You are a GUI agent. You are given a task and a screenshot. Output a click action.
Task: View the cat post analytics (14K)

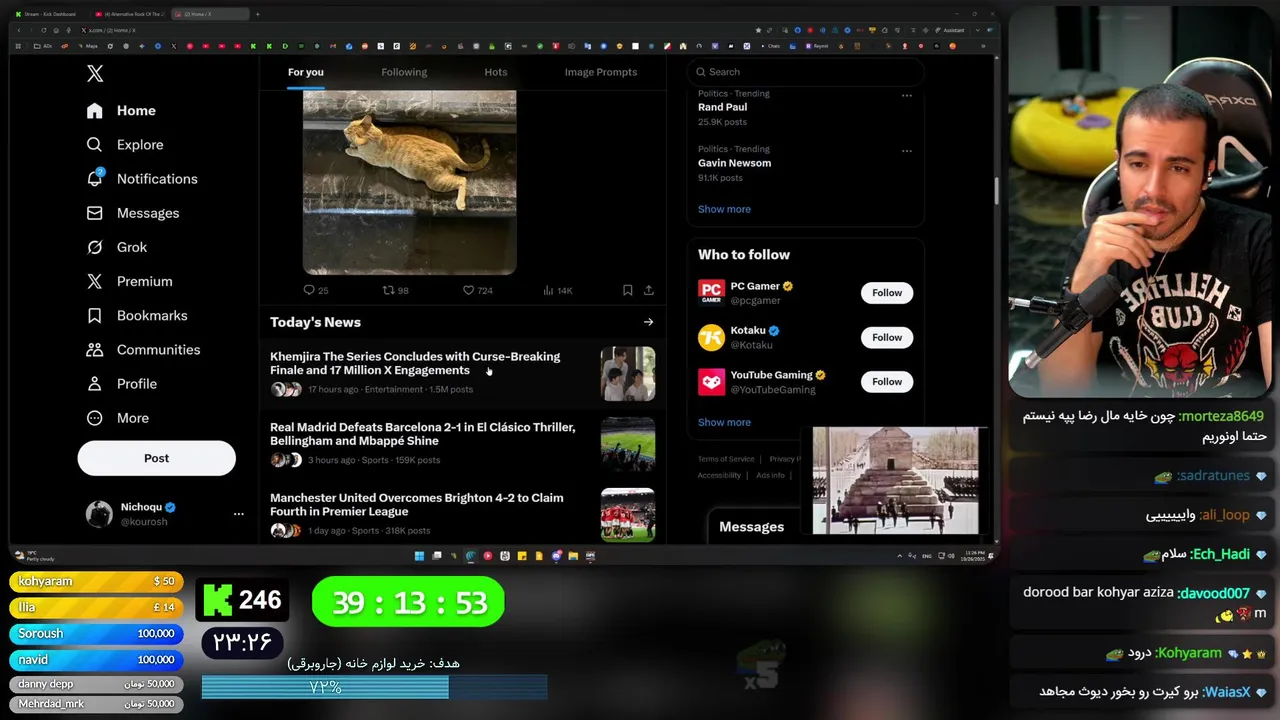pos(558,290)
